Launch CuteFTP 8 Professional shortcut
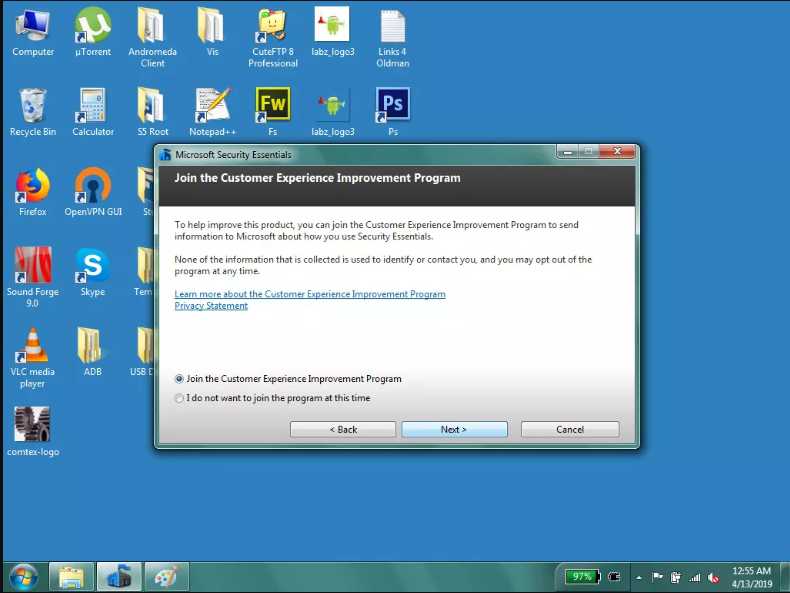The image size is (790, 593). tap(273, 38)
